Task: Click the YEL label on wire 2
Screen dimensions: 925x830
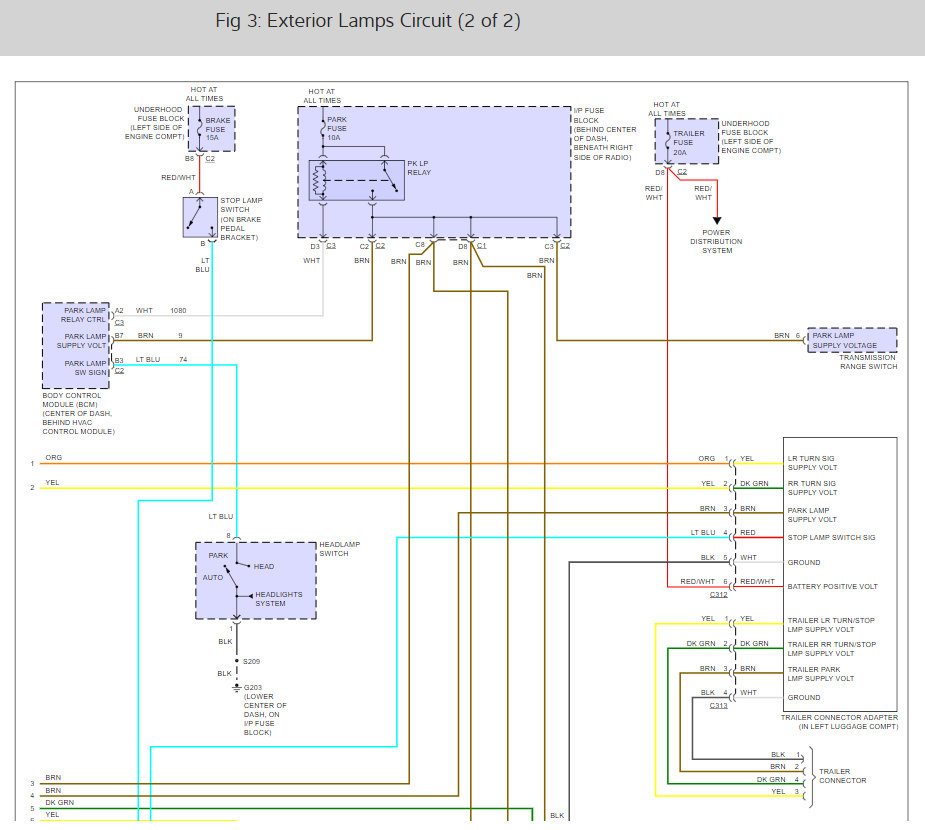Action: pyautogui.click(x=53, y=483)
